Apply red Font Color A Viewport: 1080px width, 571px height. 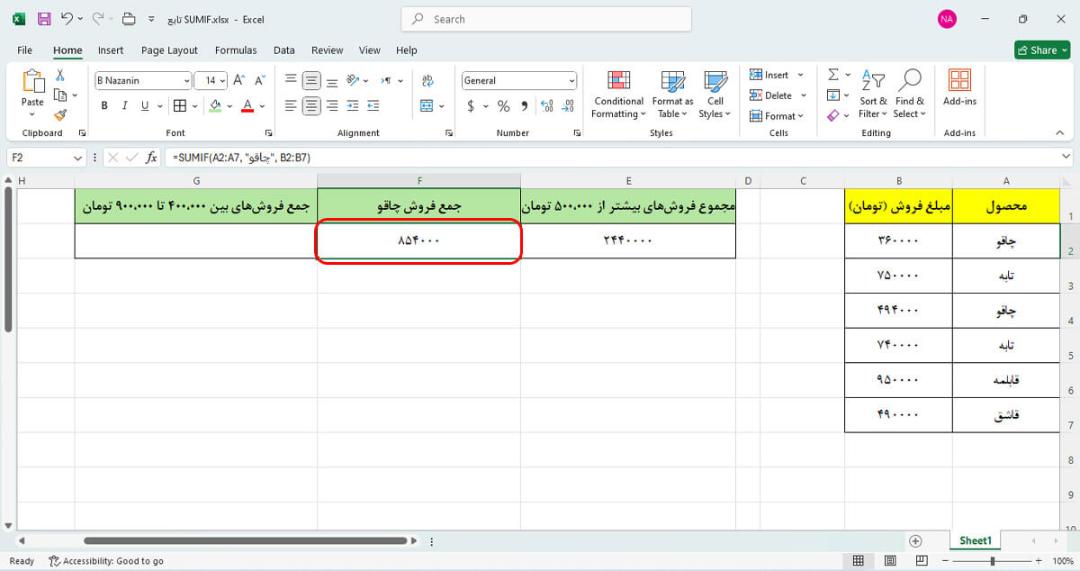[x=248, y=105]
